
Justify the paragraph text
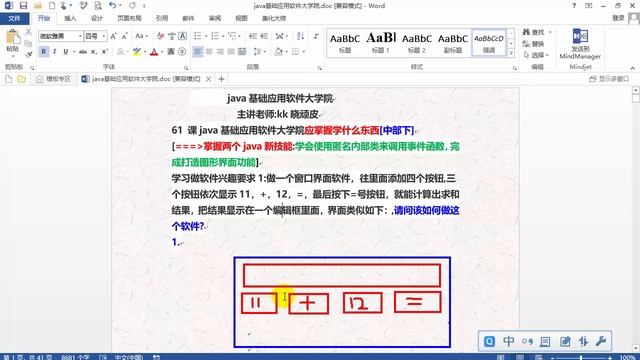231,51
